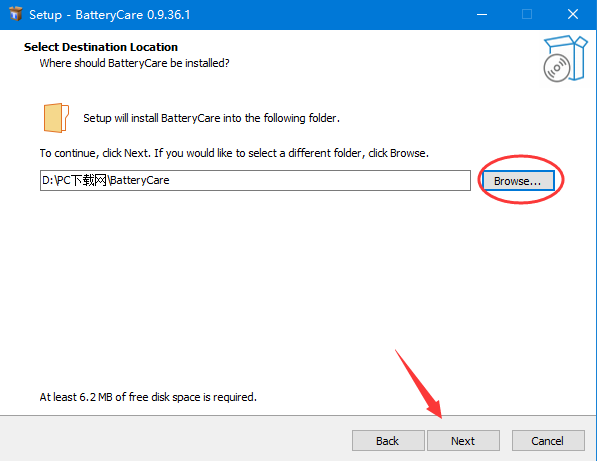Go to the Next setup step
Viewport: 597px width, 461px height.
463,441
